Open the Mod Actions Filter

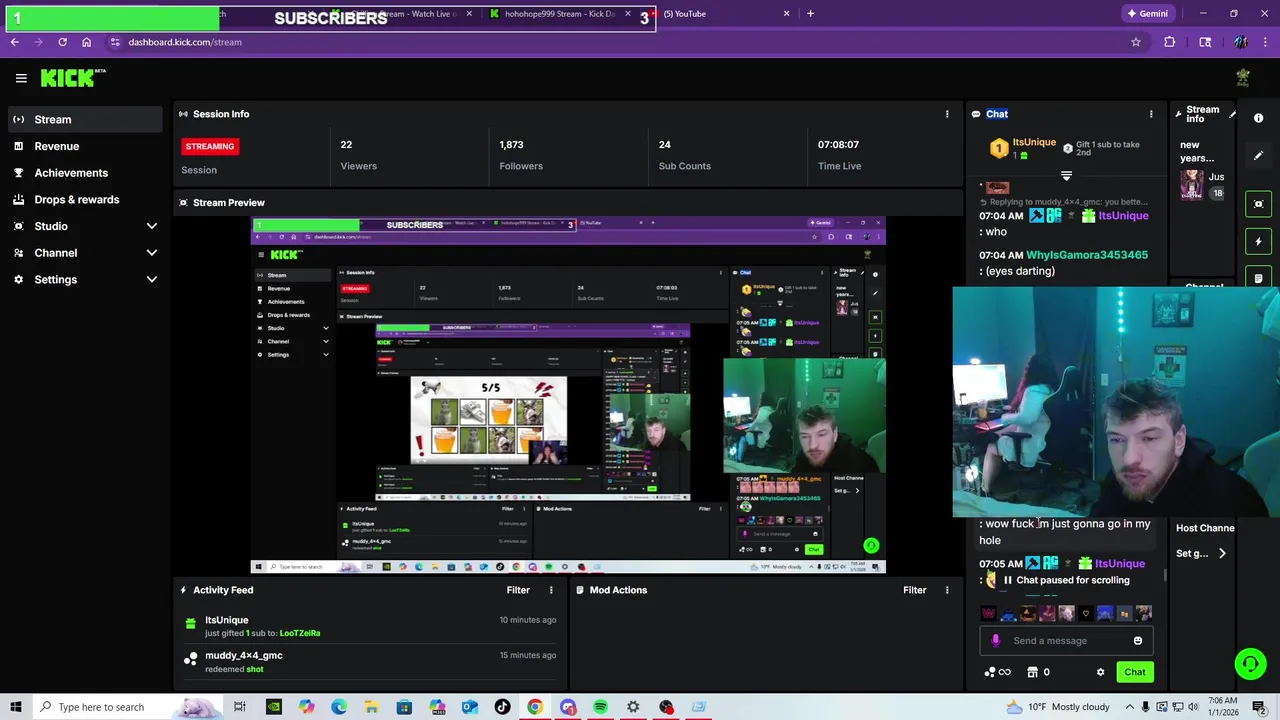(x=915, y=590)
